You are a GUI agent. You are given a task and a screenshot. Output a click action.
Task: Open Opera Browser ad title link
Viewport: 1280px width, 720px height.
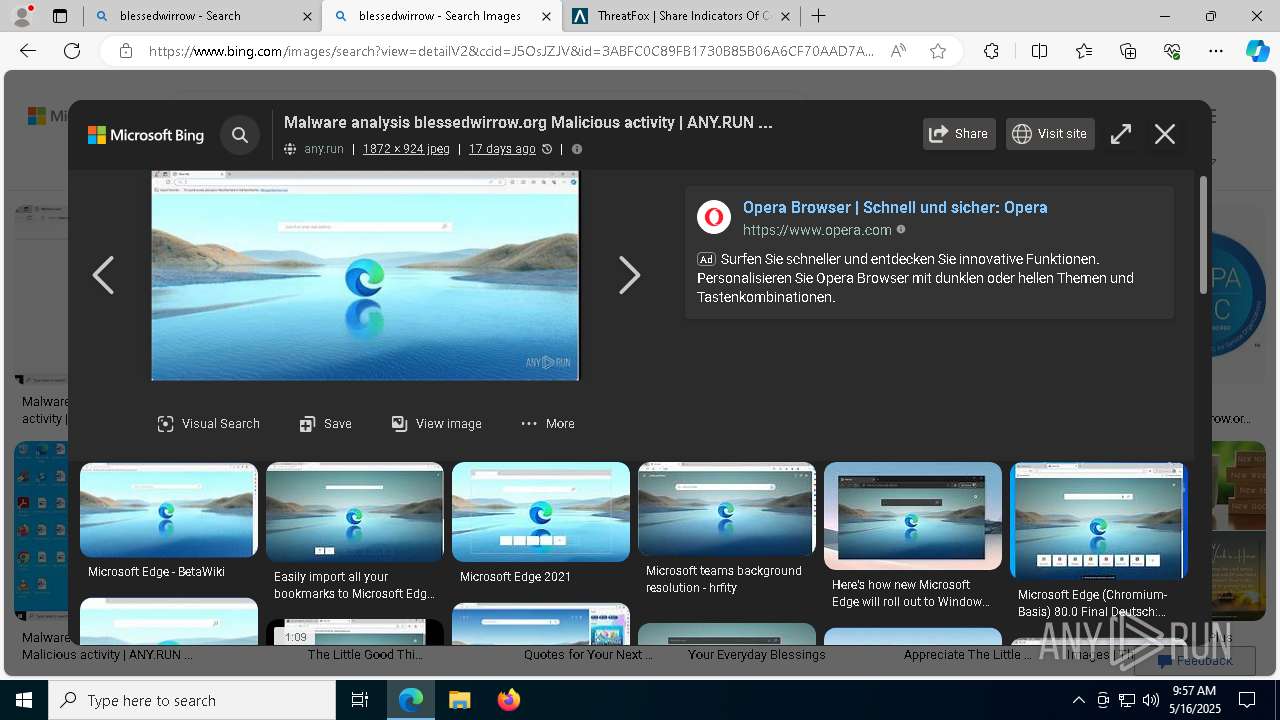click(895, 207)
